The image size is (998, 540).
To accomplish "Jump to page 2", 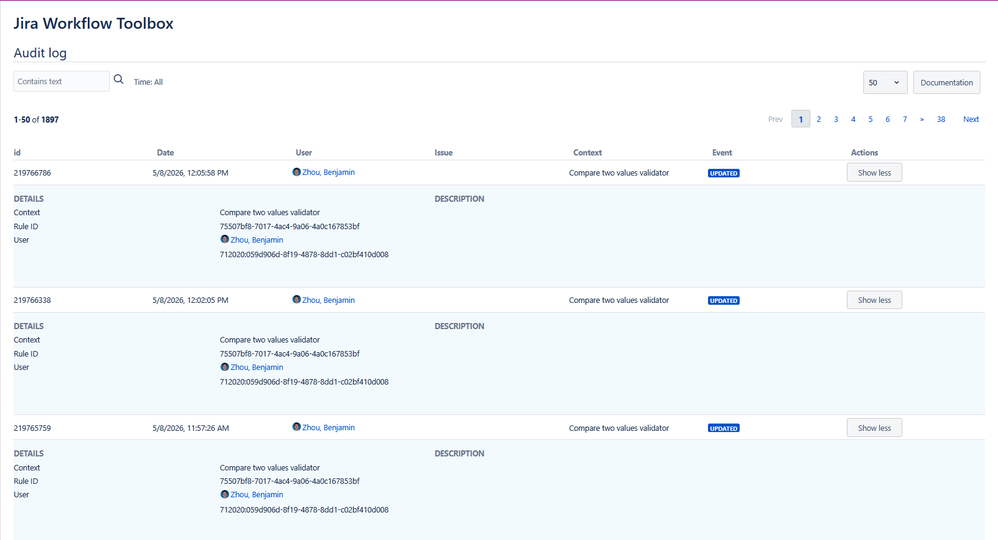I will (819, 119).
